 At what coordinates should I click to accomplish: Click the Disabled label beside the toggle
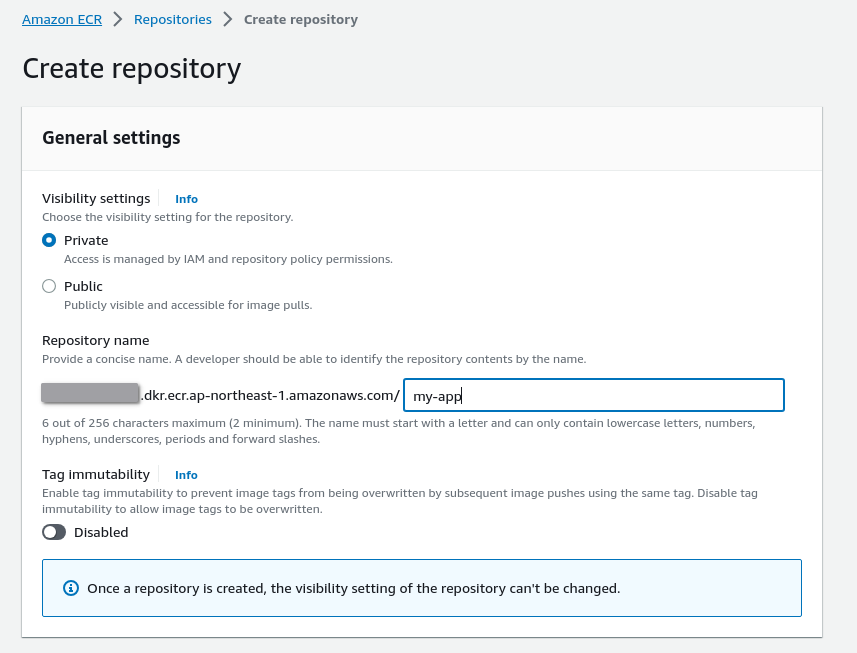101,533
